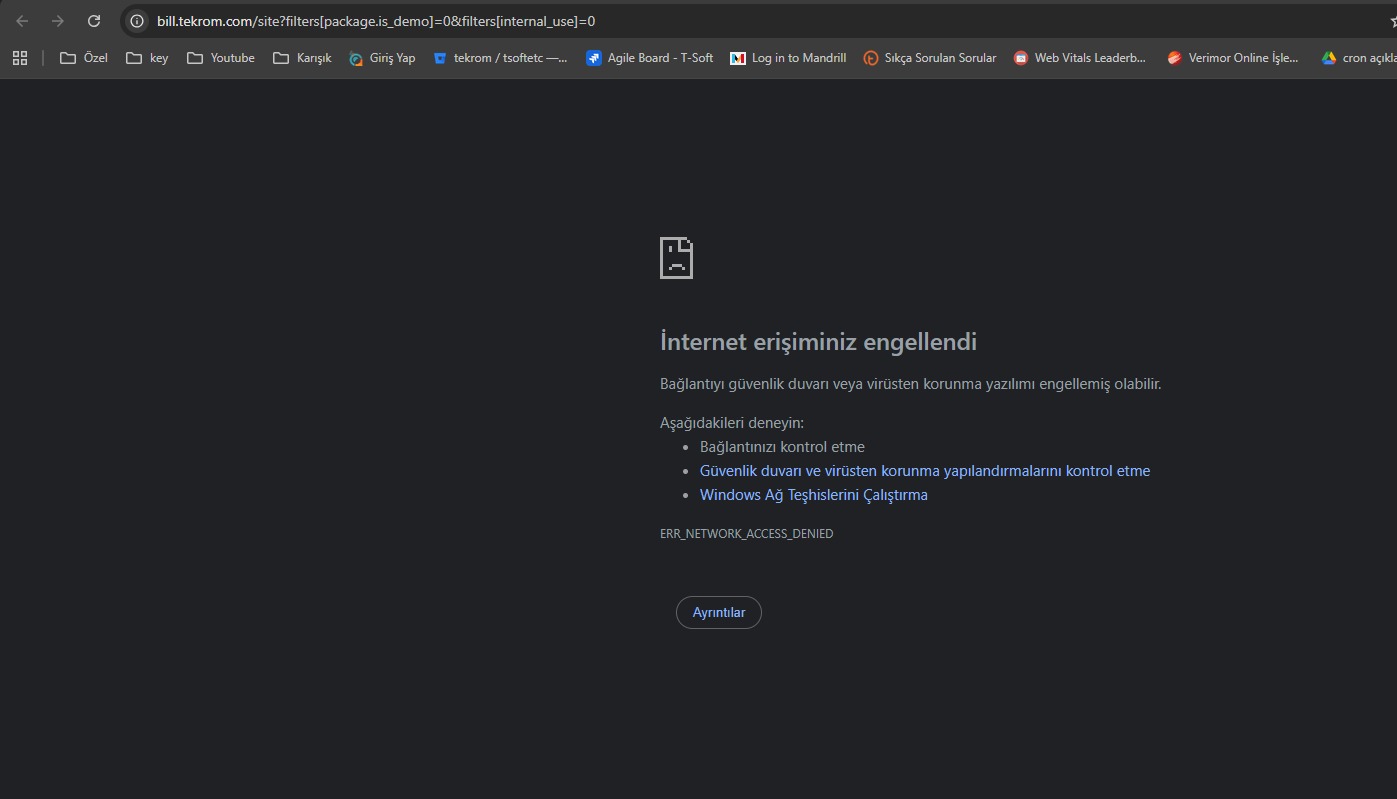This screenshot has height=799, width=1397.
Task: Open the Youtube bookmarks folder
Action: (221, 58)
